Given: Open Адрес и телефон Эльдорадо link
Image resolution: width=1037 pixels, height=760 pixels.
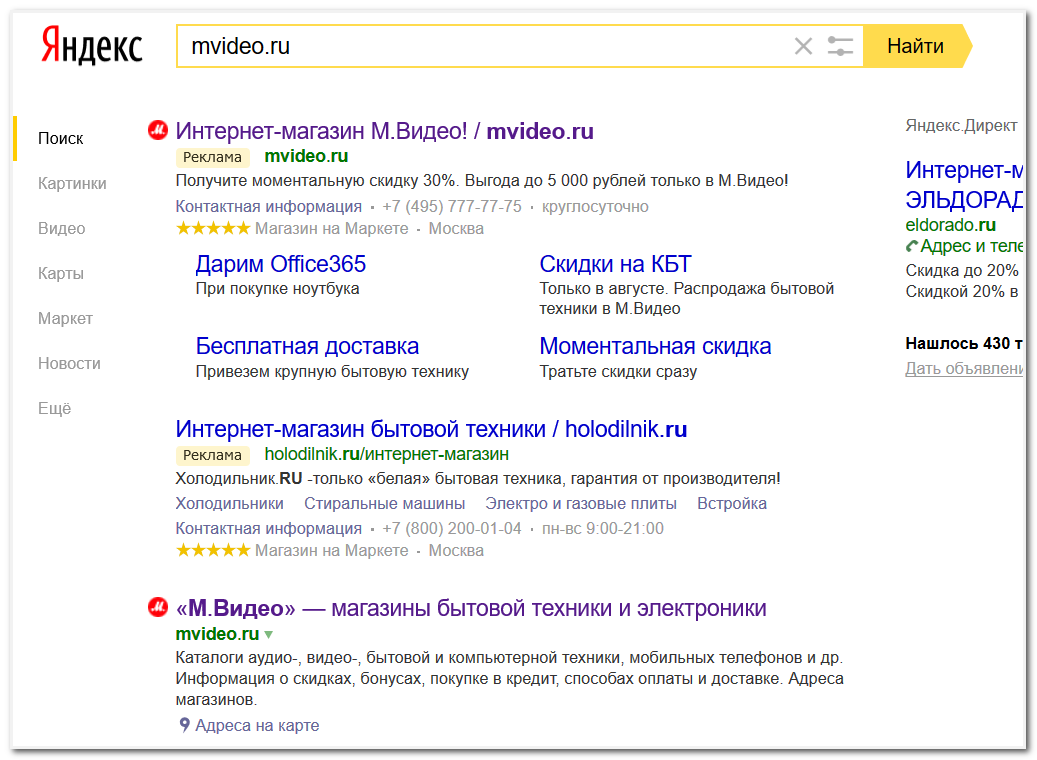Looking at the screenshot, I should (972, 246).
